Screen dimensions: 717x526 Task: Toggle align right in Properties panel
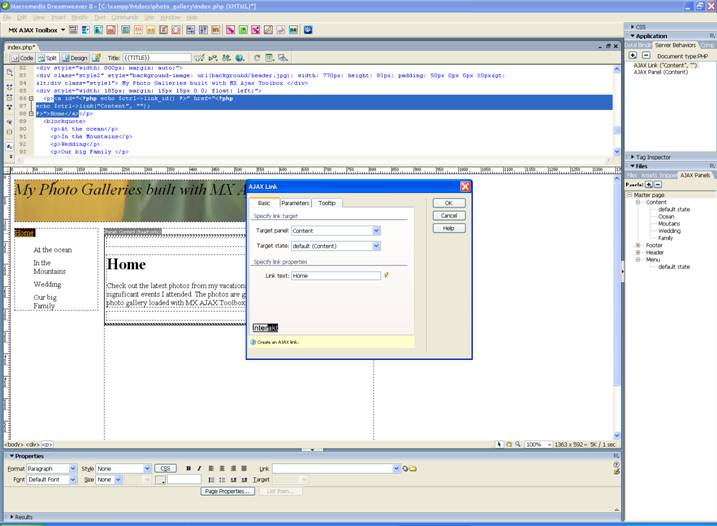click(233, 468)
